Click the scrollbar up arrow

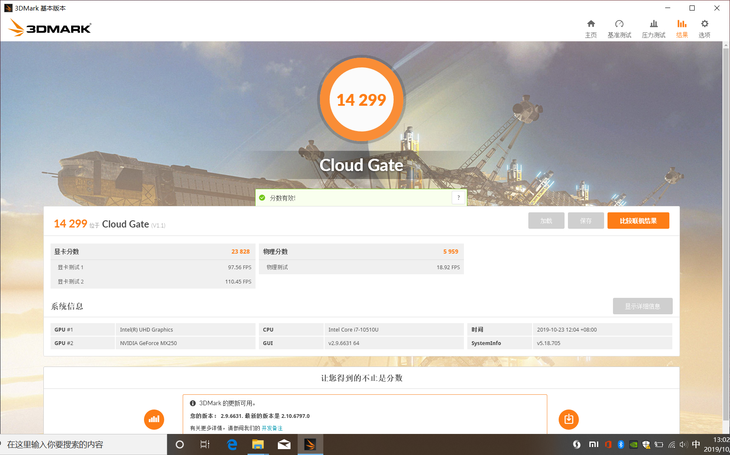click(x=726, y=45)
